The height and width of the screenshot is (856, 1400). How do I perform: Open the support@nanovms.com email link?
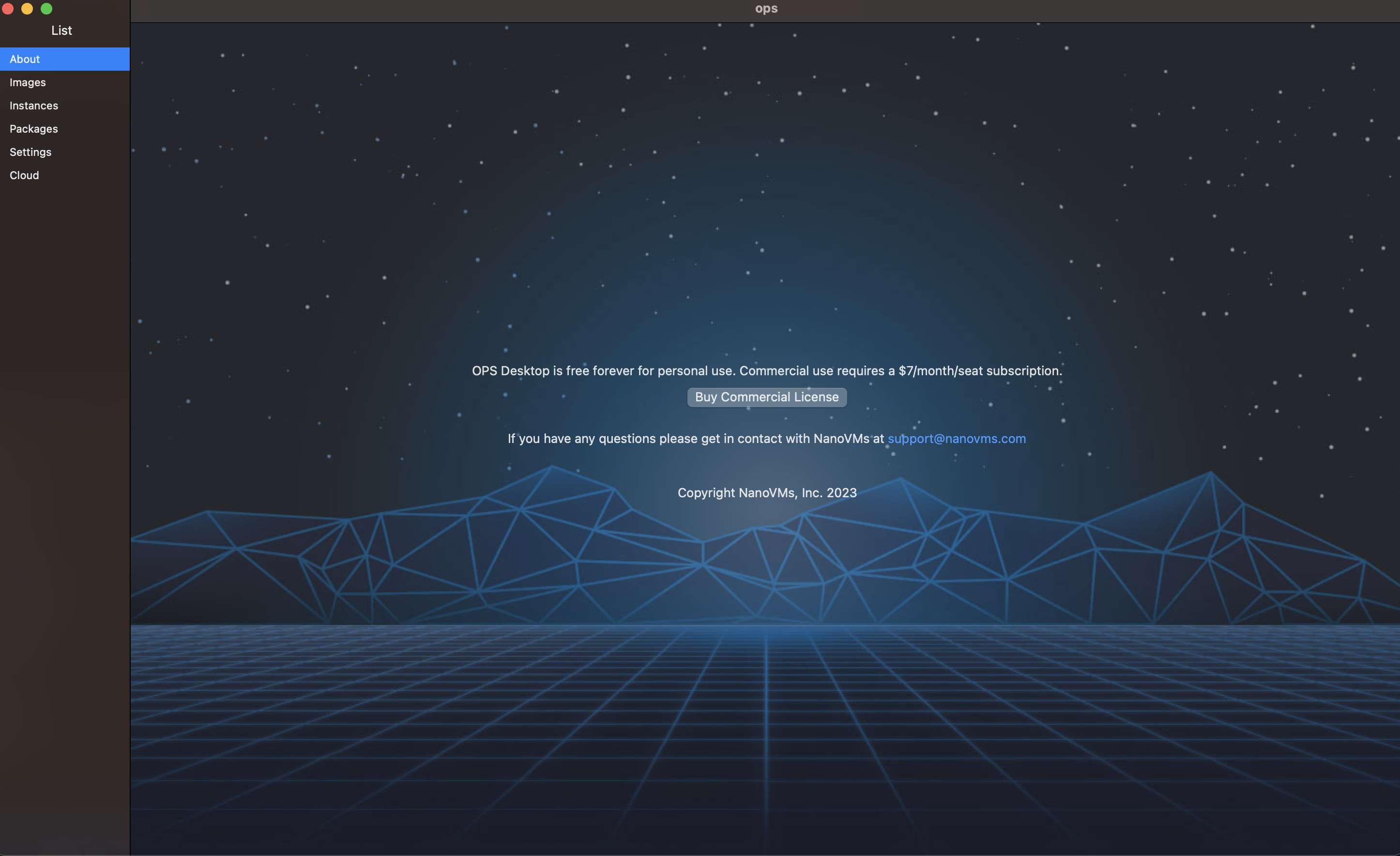tap(956, 439)
